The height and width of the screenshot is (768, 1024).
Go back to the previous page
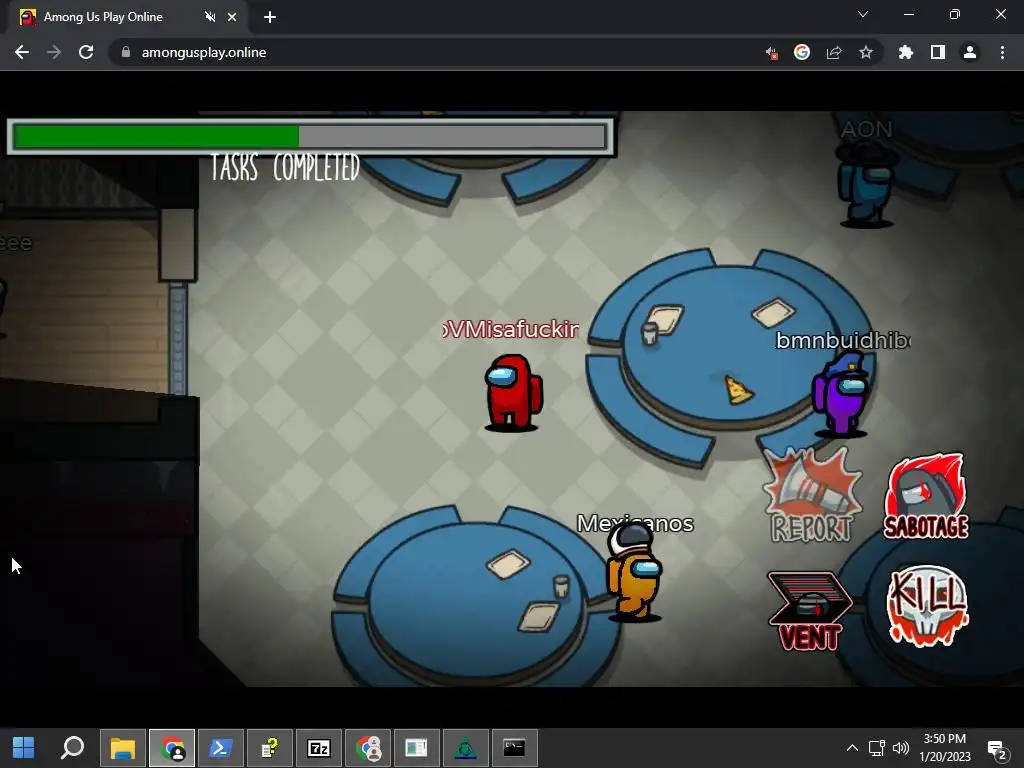[22, 52]
